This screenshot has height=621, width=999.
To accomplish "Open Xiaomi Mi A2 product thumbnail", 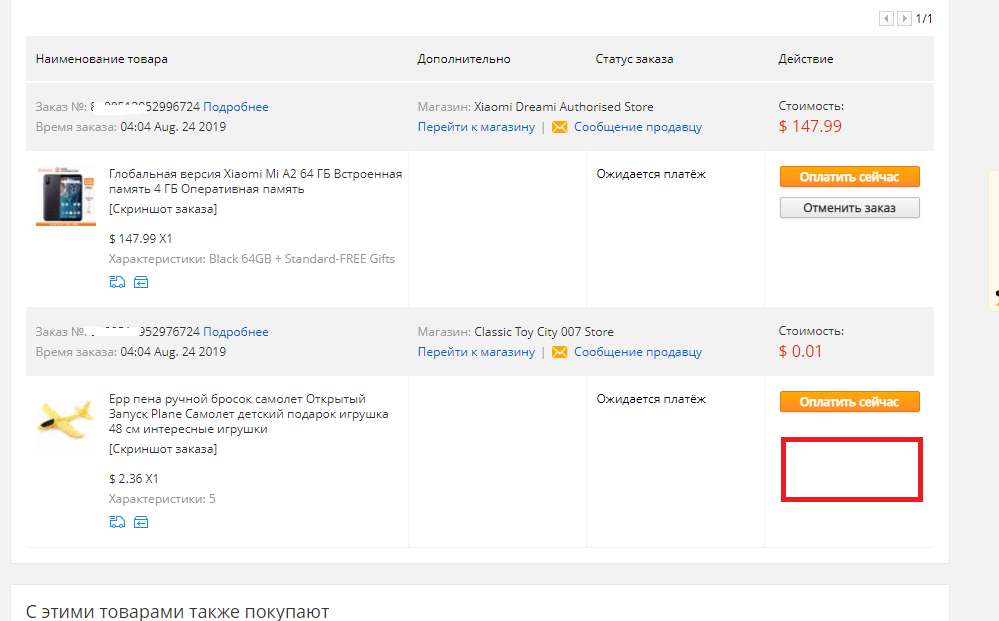I will (x=66, y=196).
